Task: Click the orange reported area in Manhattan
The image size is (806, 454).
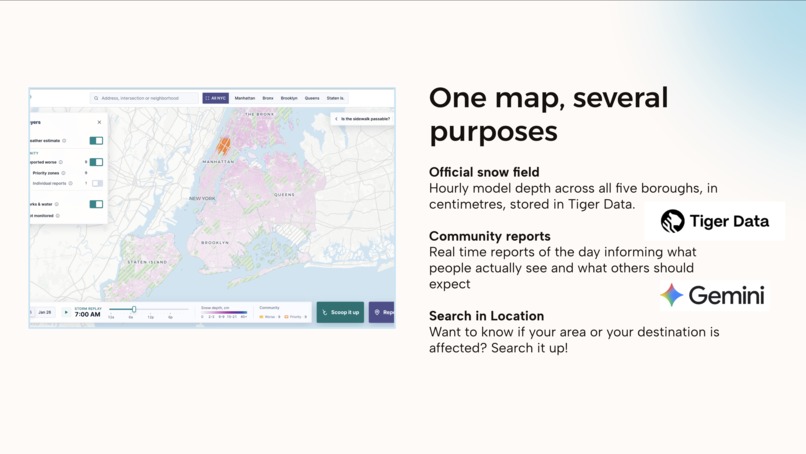Action: 223,146
